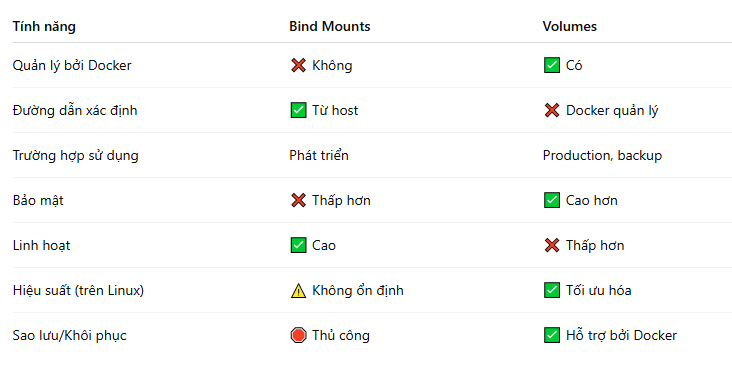Click the Phát triển cell text

tap(319, 156)
